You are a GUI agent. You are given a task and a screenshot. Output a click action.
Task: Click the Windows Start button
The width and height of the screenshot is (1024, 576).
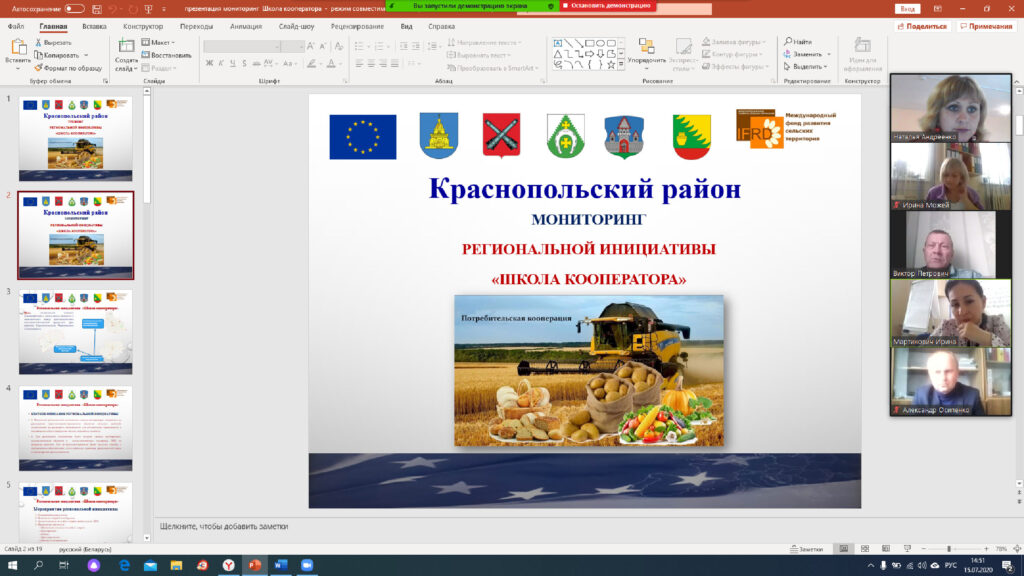tap(12, 565)
